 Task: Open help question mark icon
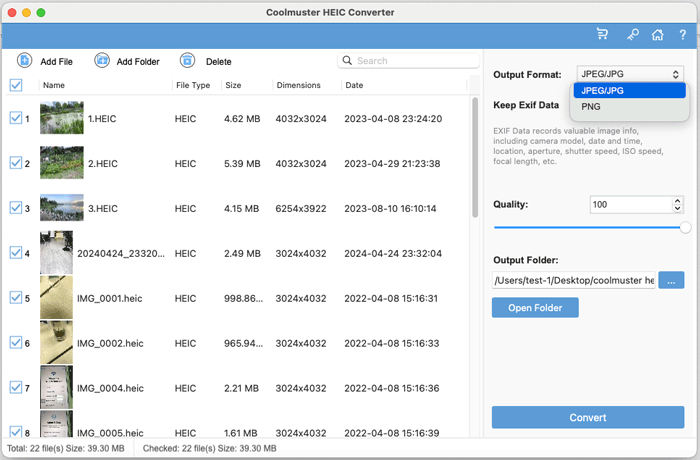[x=683, y=34]
